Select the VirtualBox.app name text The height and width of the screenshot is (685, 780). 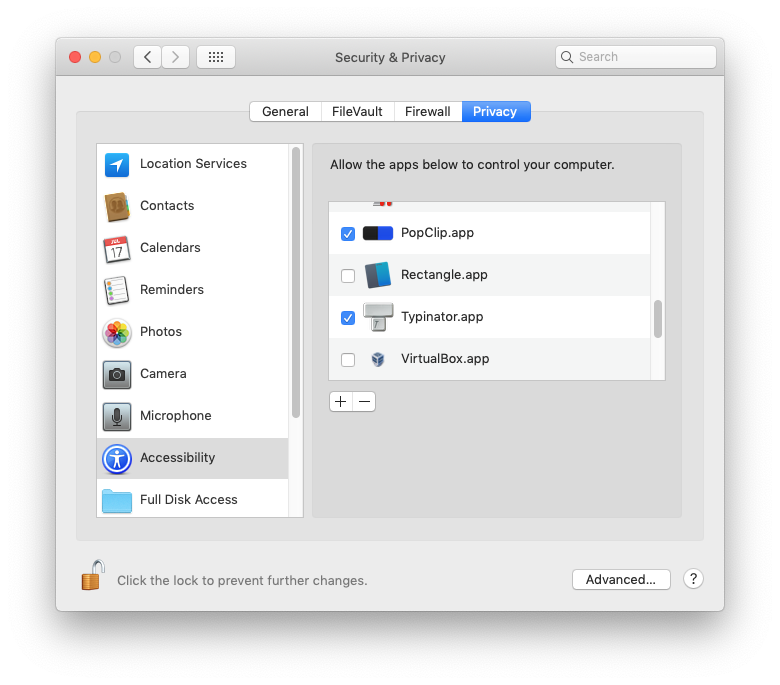coord(445,359)
